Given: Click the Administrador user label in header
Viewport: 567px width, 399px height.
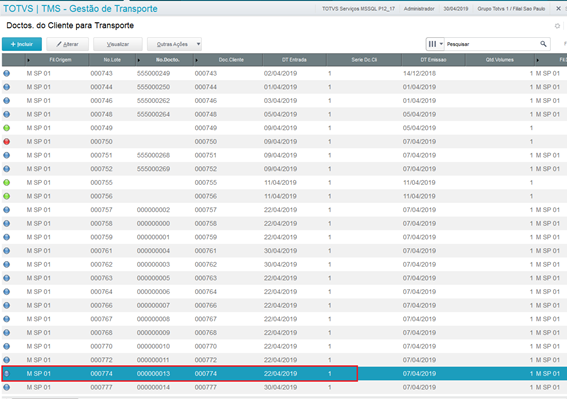Looking at the screenshot, I should (419, 9).
